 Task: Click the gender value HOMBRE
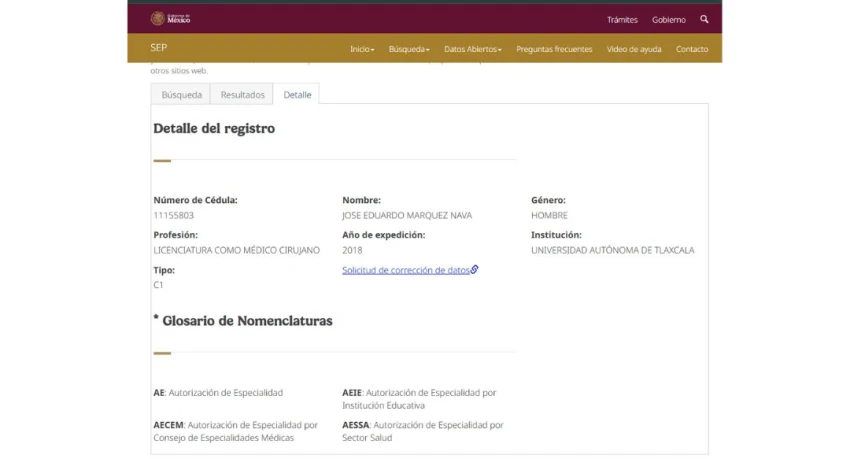pos(549,215)
